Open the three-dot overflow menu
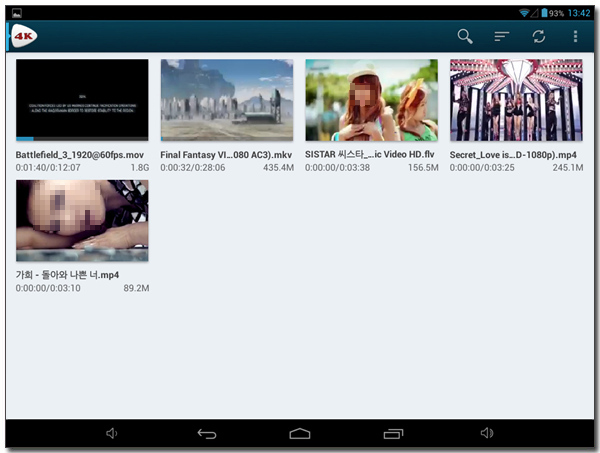Screen dimensions: 600x453 click(x=575, y=37)
